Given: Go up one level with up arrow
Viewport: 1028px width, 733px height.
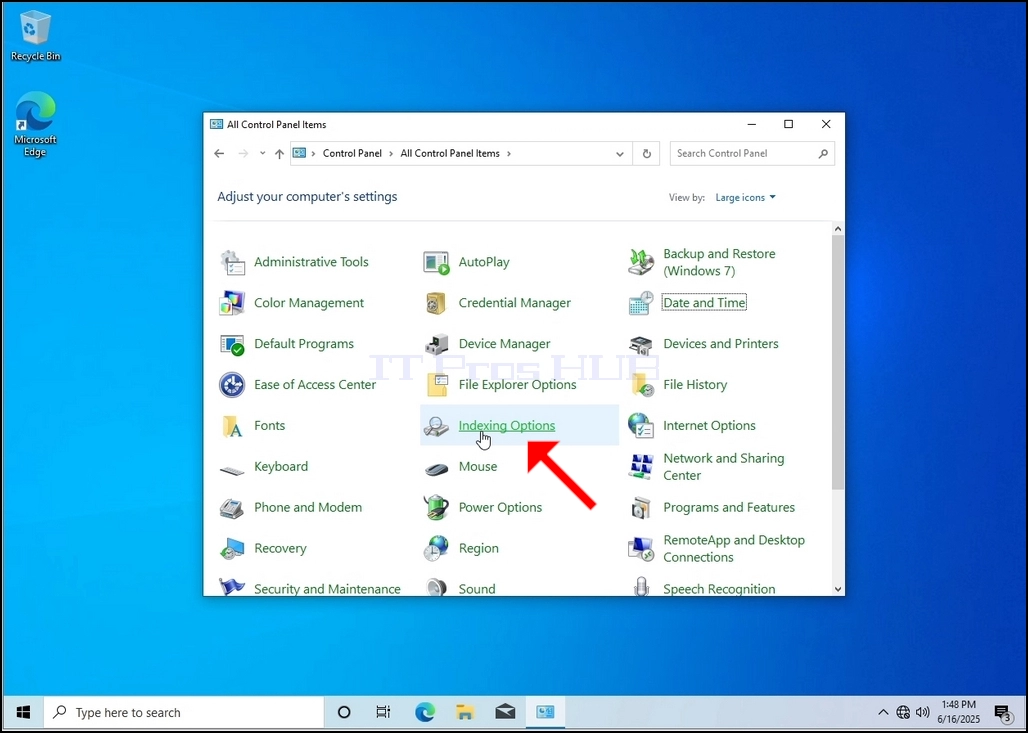Looking at the screenshot, I should pos(279,153).
